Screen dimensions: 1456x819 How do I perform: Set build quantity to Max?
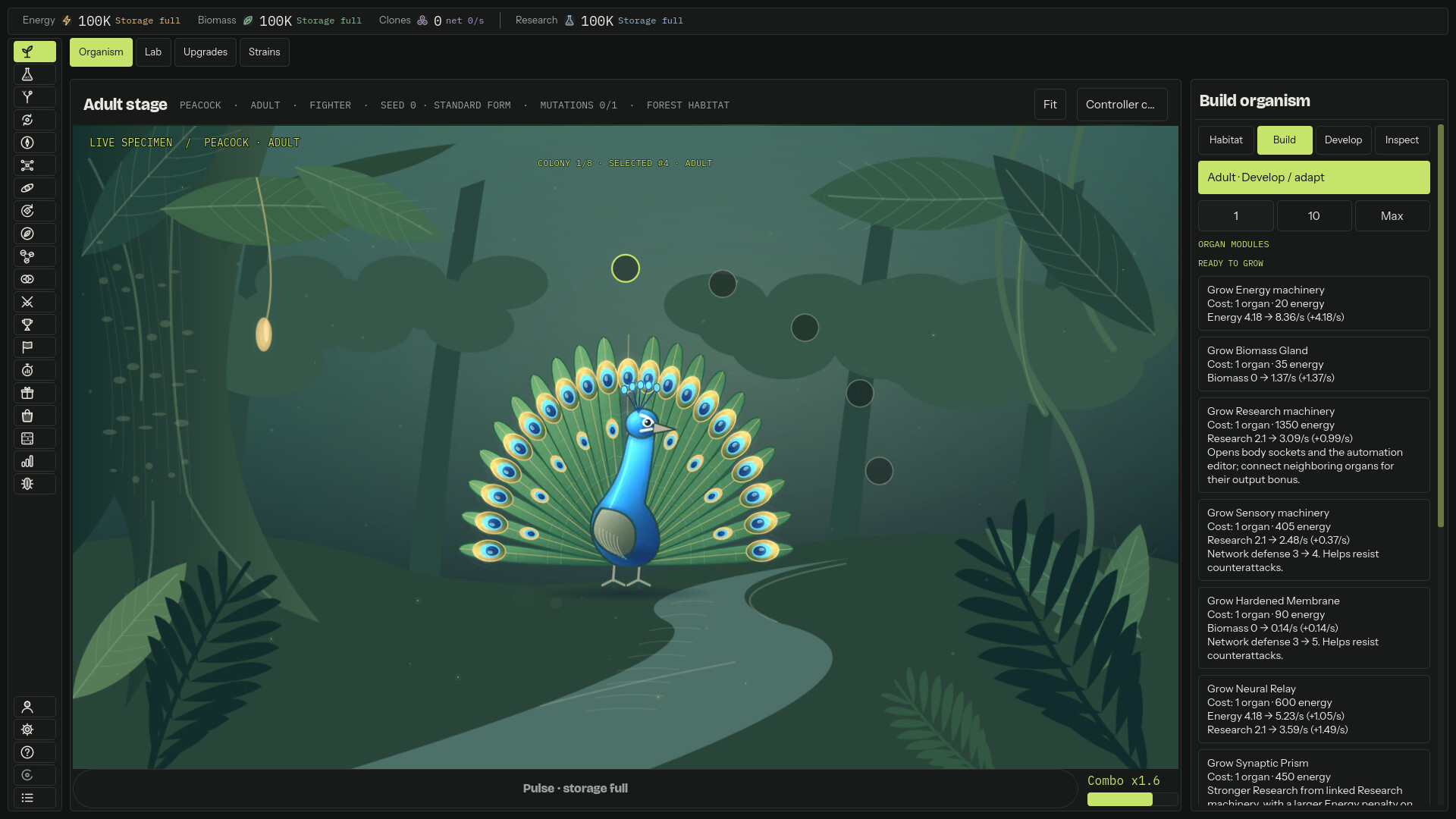click(x=1392, y=216)
